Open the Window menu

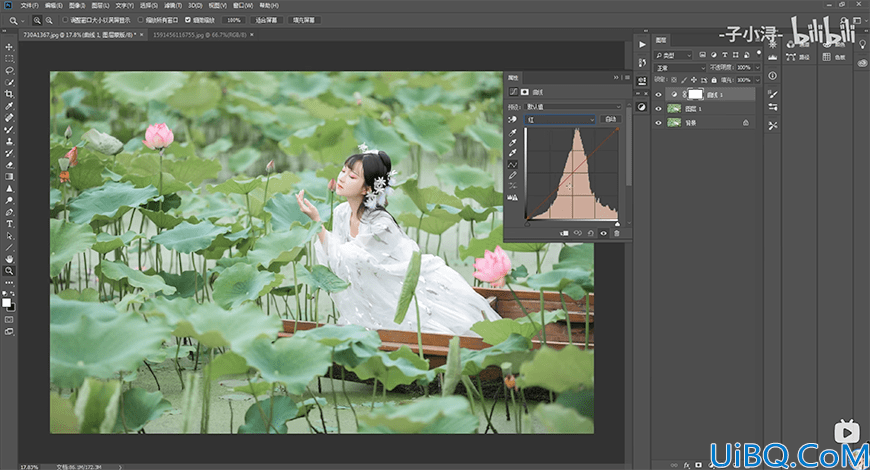point(242,6)
